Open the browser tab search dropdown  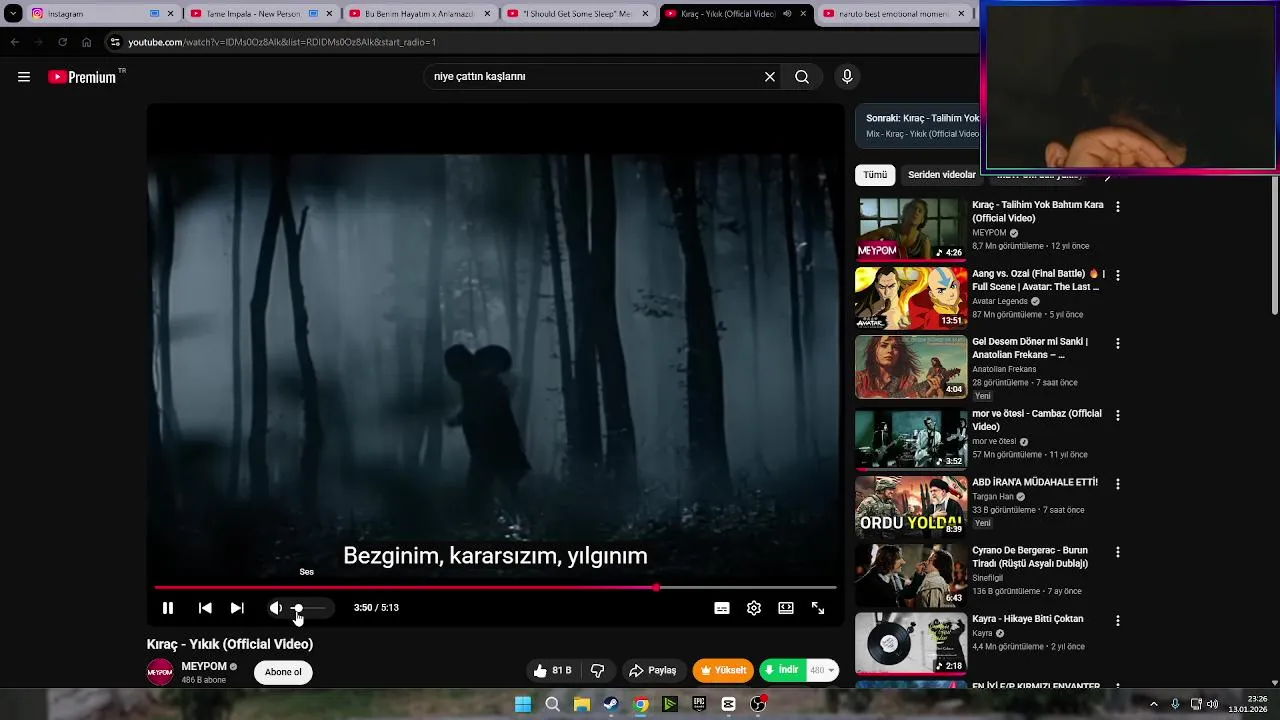pos(13,14)
